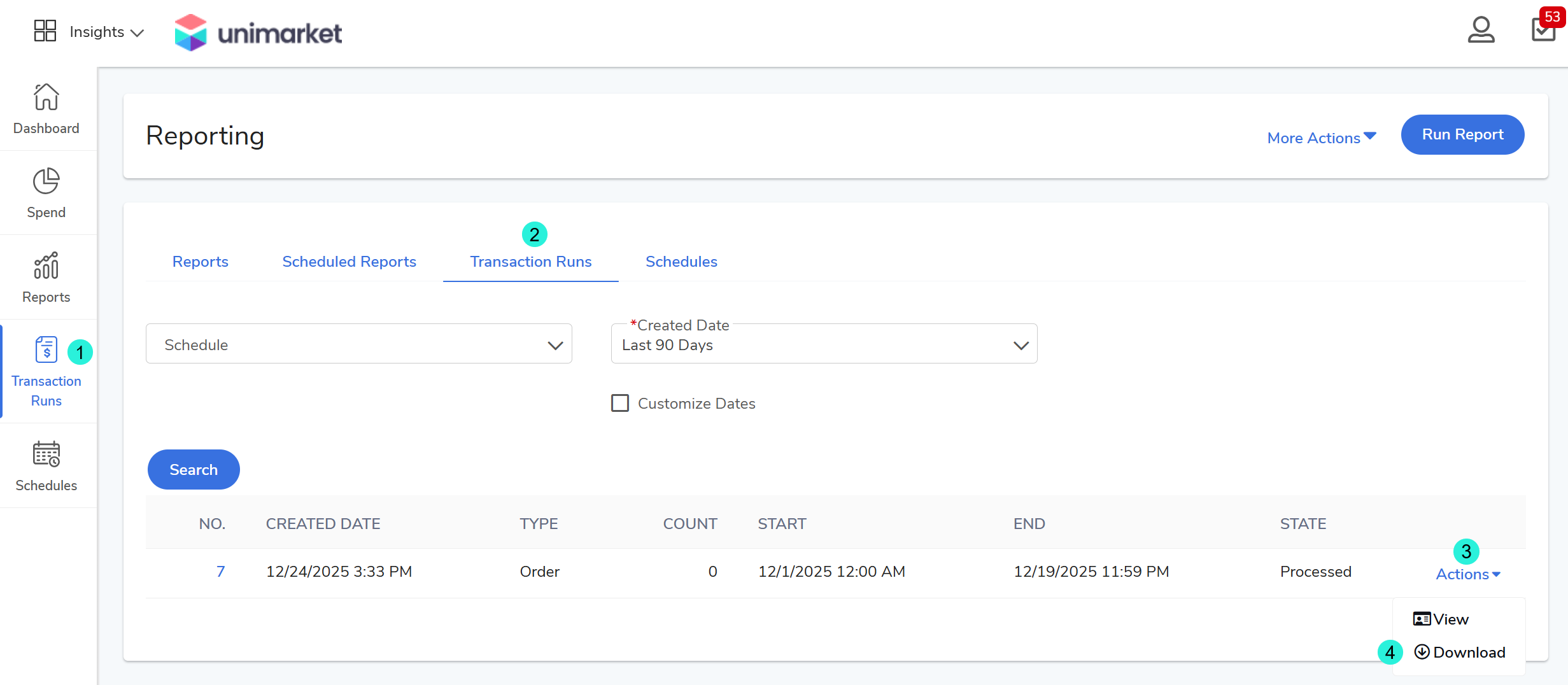Open the Dashboard home icon

pyautogui.click(x=46, y=97)
